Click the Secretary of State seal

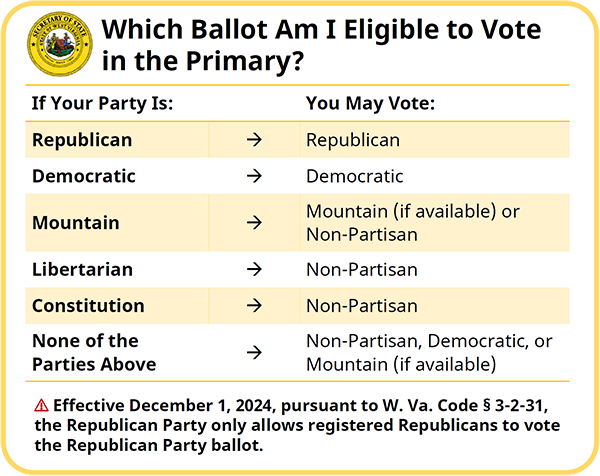[58, 44]
